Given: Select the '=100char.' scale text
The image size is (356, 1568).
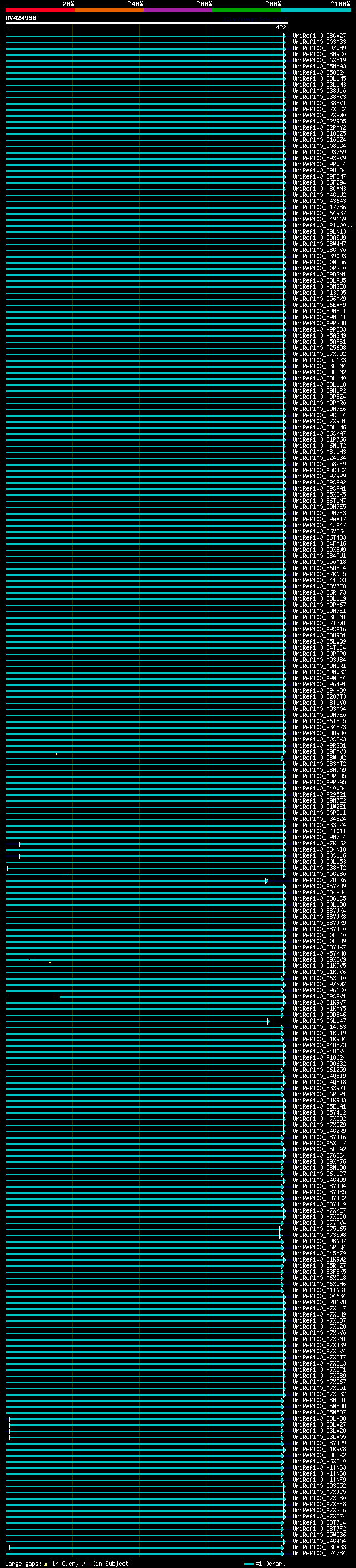Looking at the screenshot, I should click(270, 1563).
